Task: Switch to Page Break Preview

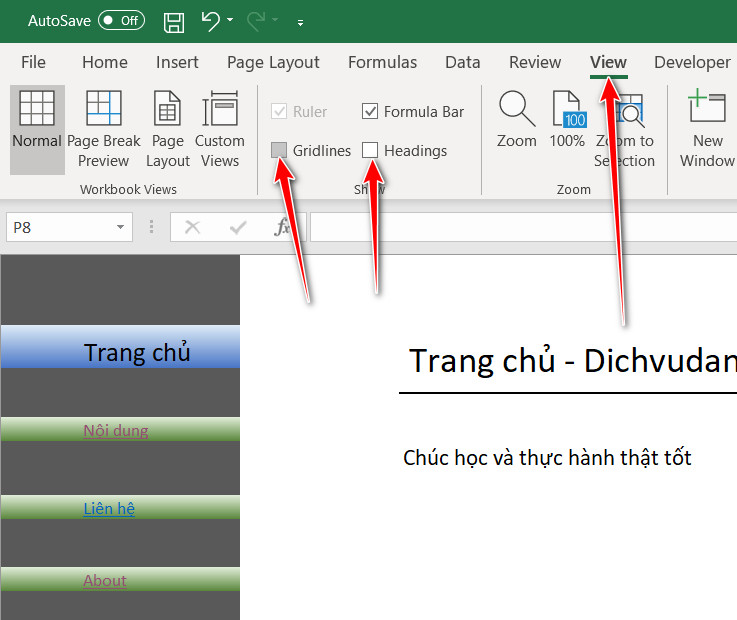Action: pos(103,129)
